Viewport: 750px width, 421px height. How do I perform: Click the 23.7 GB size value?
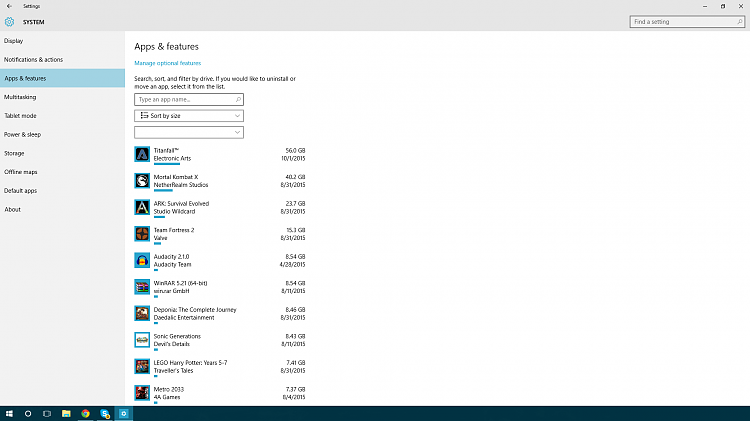click(295, 203)
